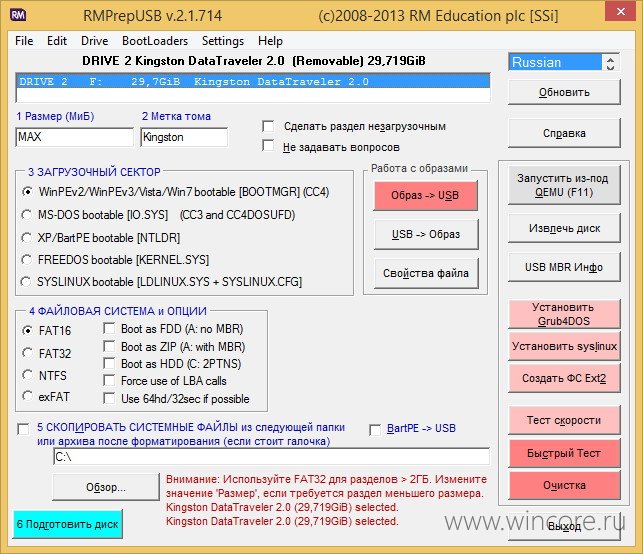
Task: Step the Russian language selector up
Action: 610,59
